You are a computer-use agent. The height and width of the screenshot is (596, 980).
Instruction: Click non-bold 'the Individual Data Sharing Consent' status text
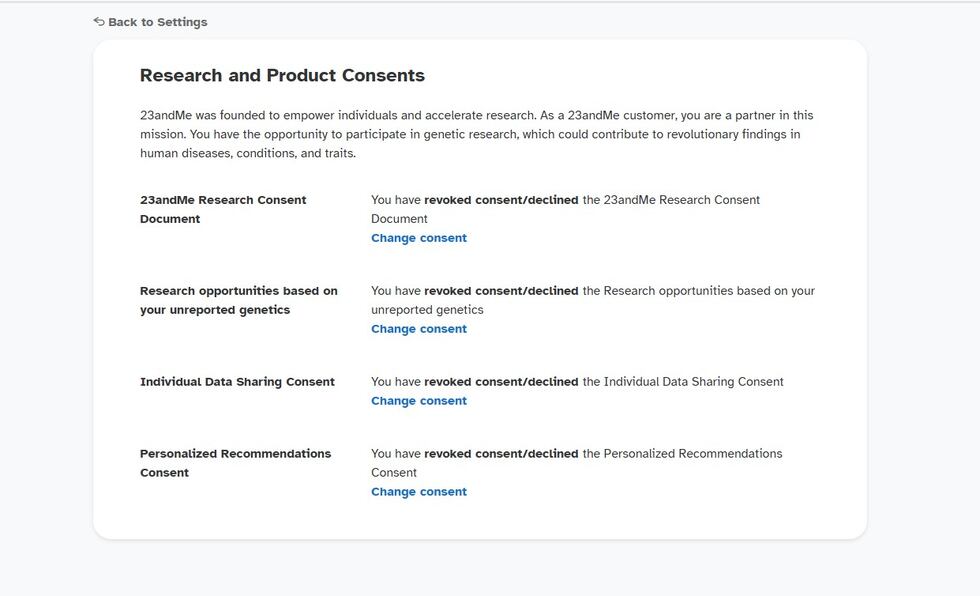click(683, 382)
